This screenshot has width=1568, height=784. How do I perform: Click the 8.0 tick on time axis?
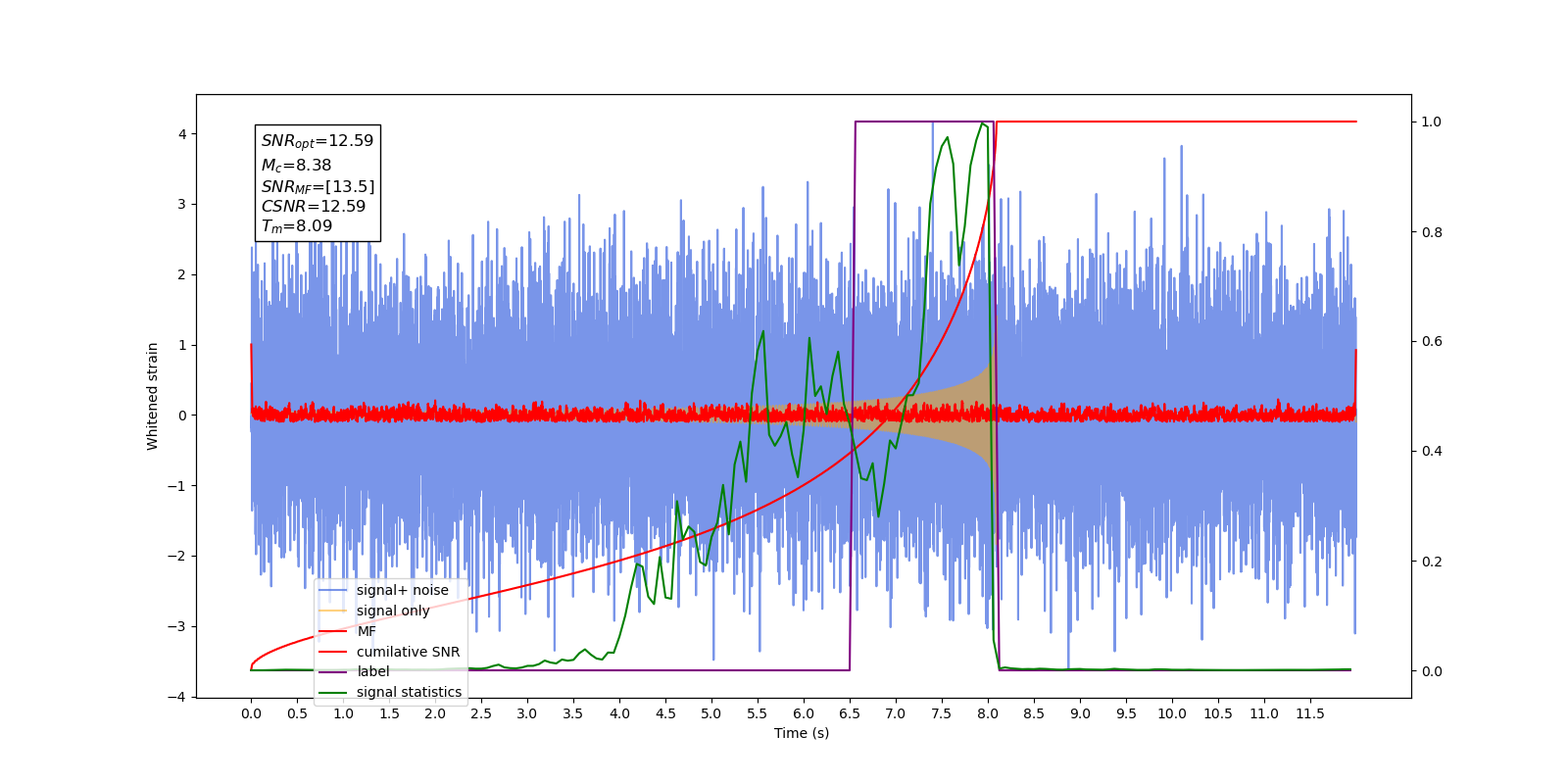tap(988, 713)
